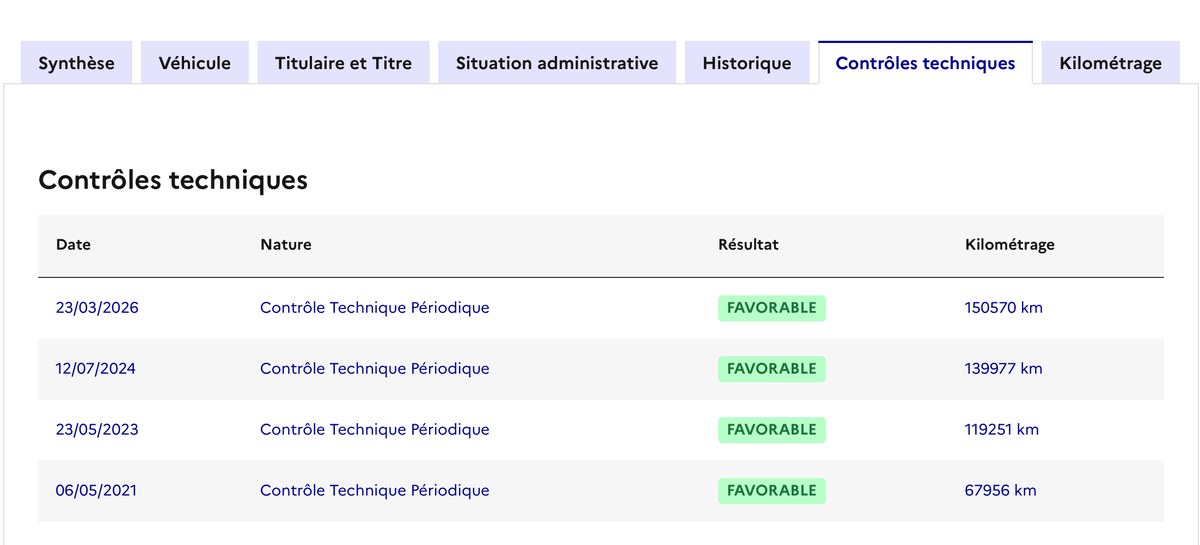Switch to the Véhicule tab
1200x545 pixels.
coord(194,63)
